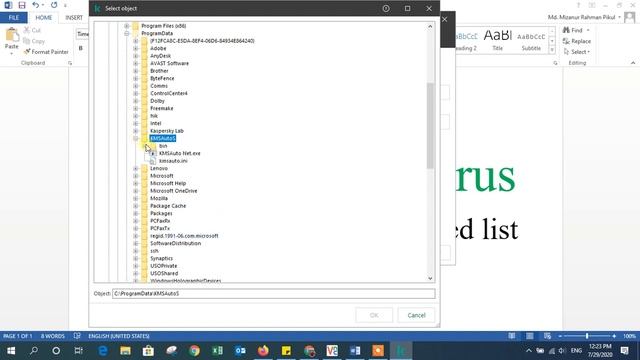Click the 8 WORDS status entry
This screenshot has width=640, height=360.
point(53,336)
